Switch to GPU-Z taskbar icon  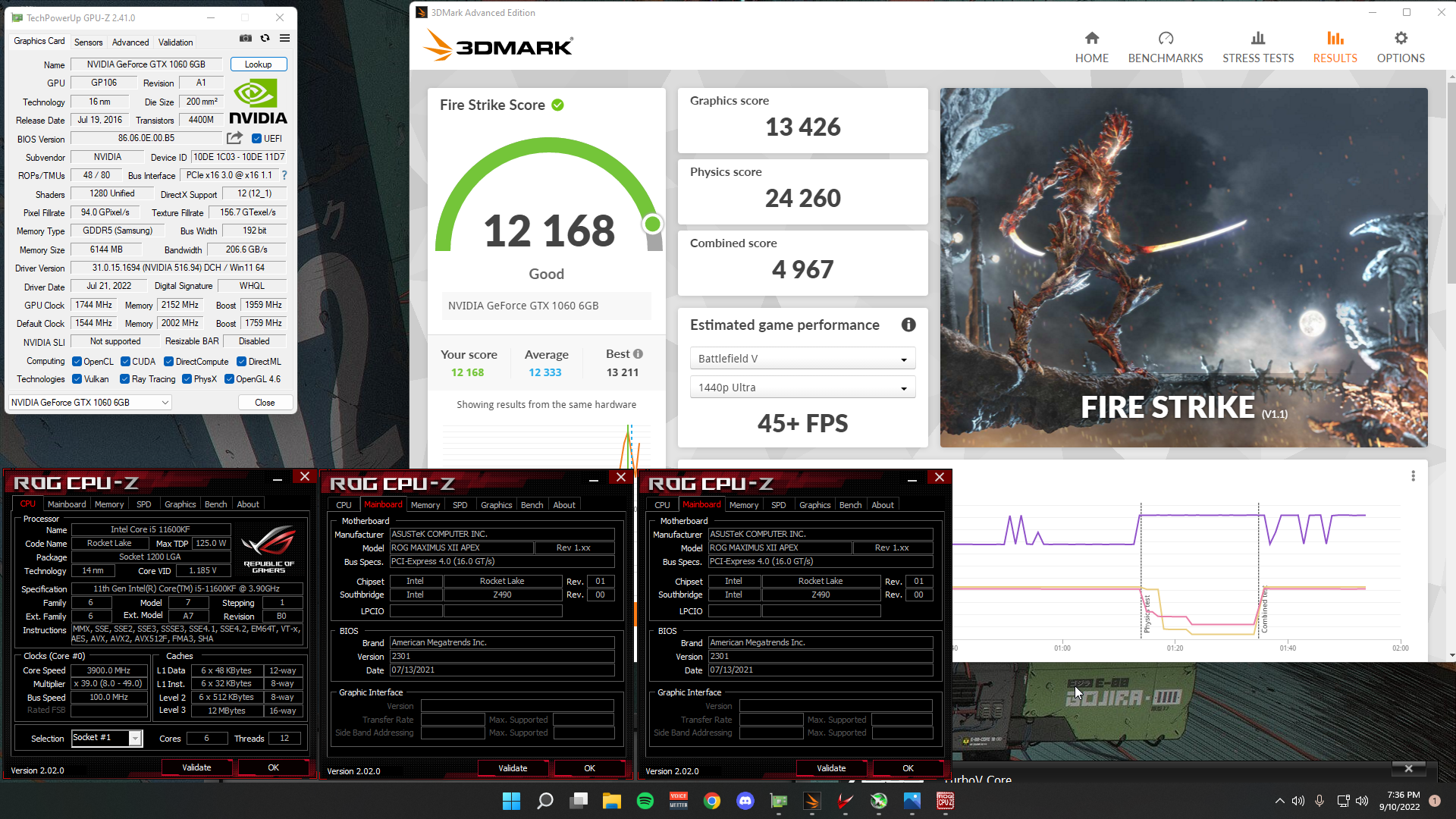click(x=779, y=801)
